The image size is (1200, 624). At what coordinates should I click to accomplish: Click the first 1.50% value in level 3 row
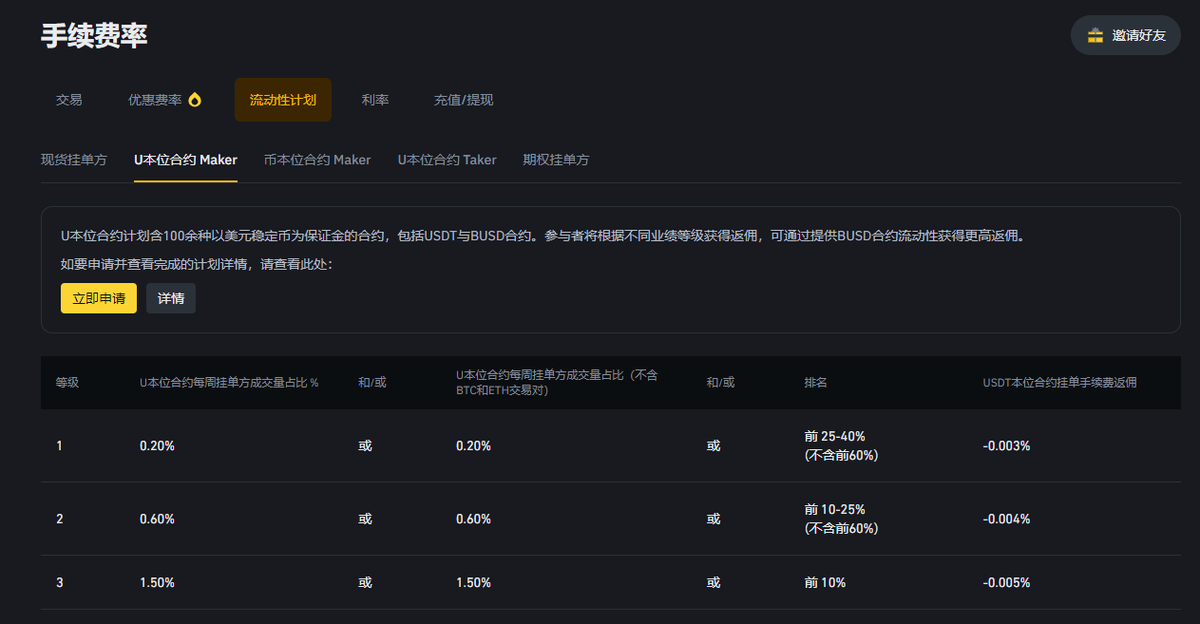click(x=157, y=583)
